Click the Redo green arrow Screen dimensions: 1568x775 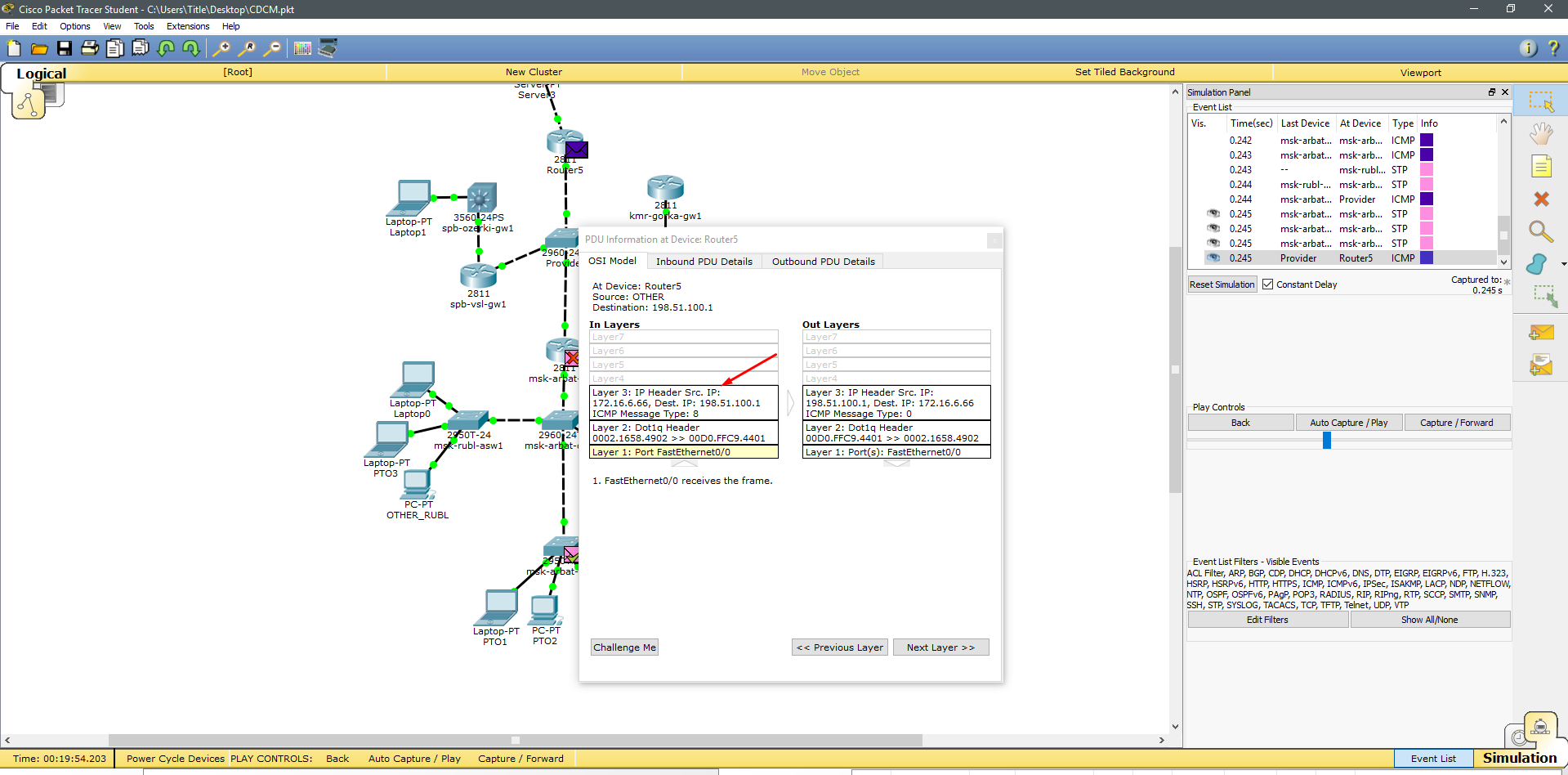(191, 48)
